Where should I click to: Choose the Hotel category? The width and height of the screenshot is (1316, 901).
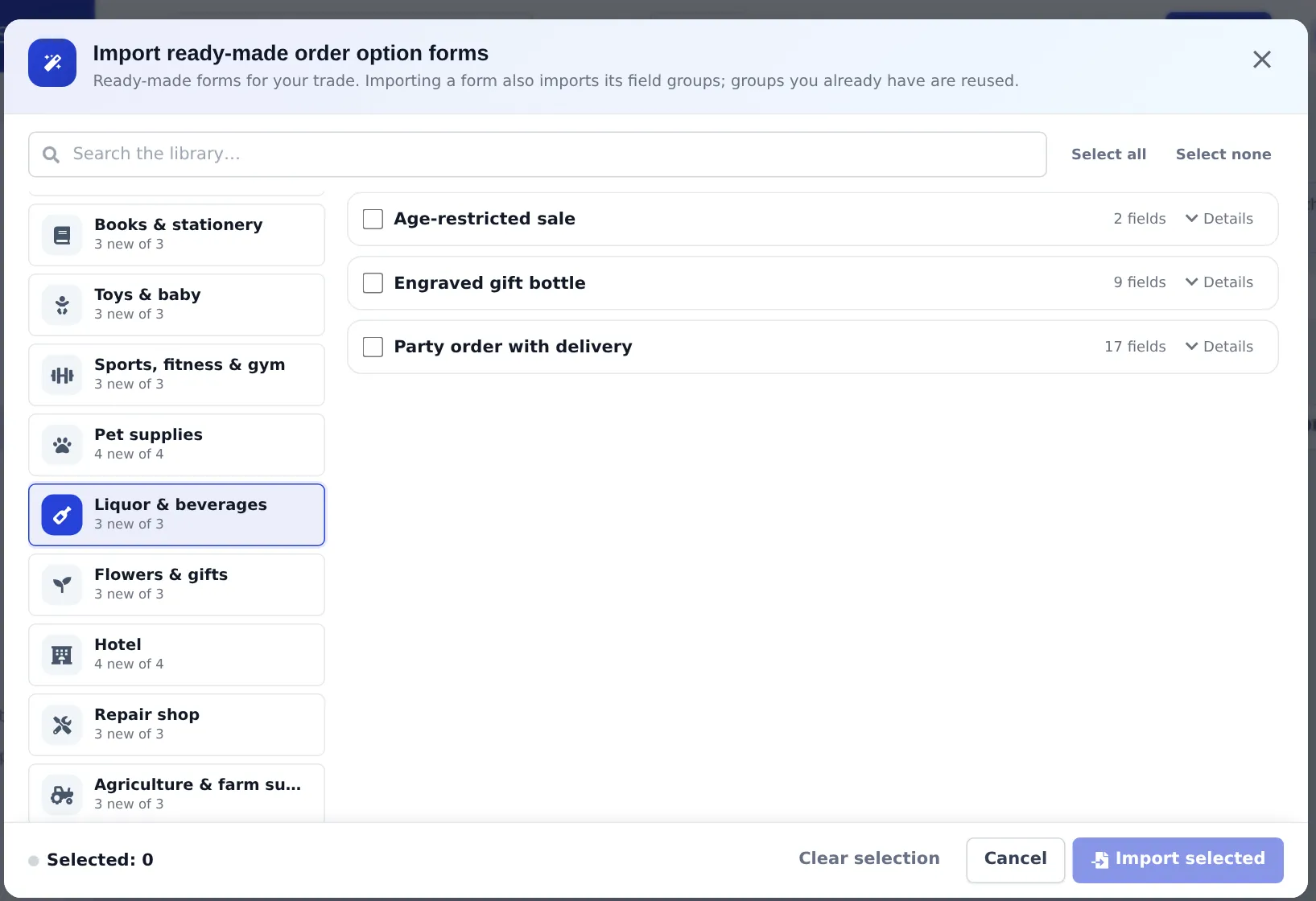[176, 655]
